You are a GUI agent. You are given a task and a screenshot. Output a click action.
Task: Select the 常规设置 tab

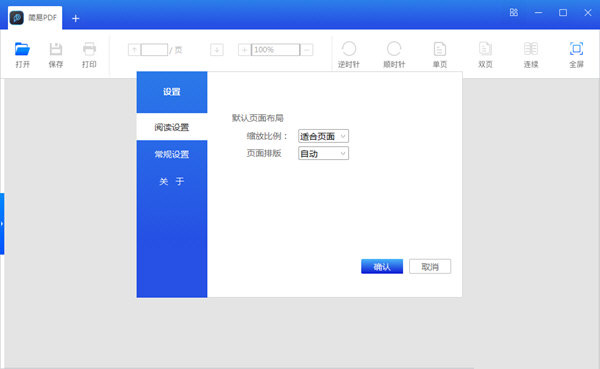coord(172,154)
